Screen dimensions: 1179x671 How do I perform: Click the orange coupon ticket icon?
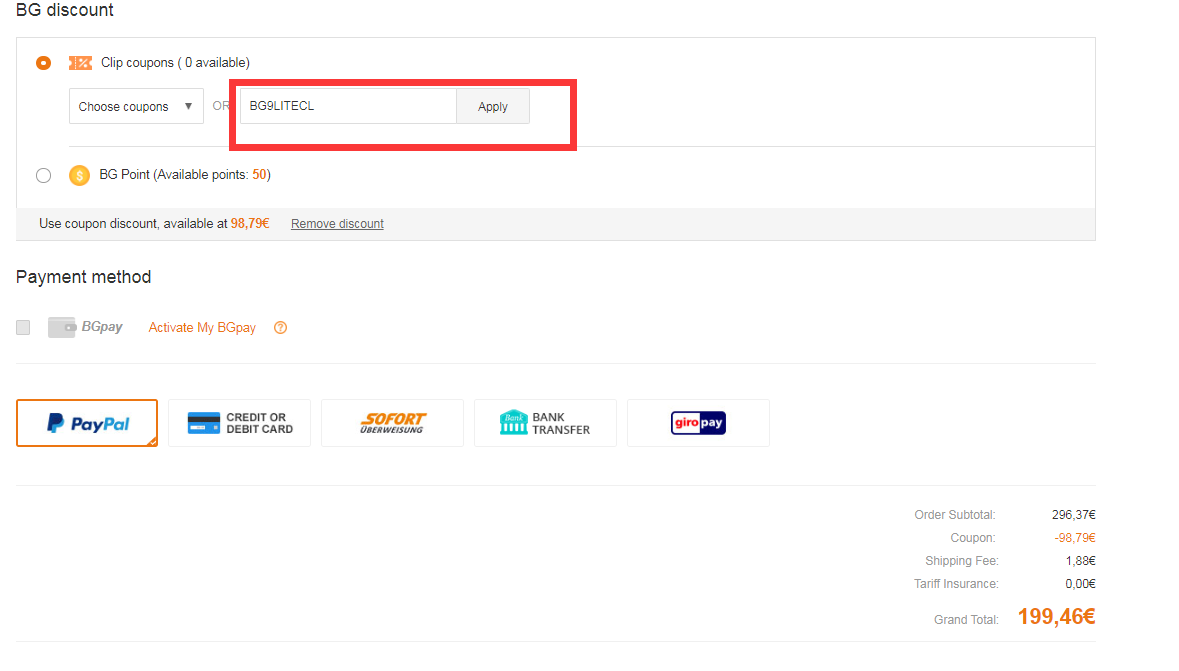point(80,63)
